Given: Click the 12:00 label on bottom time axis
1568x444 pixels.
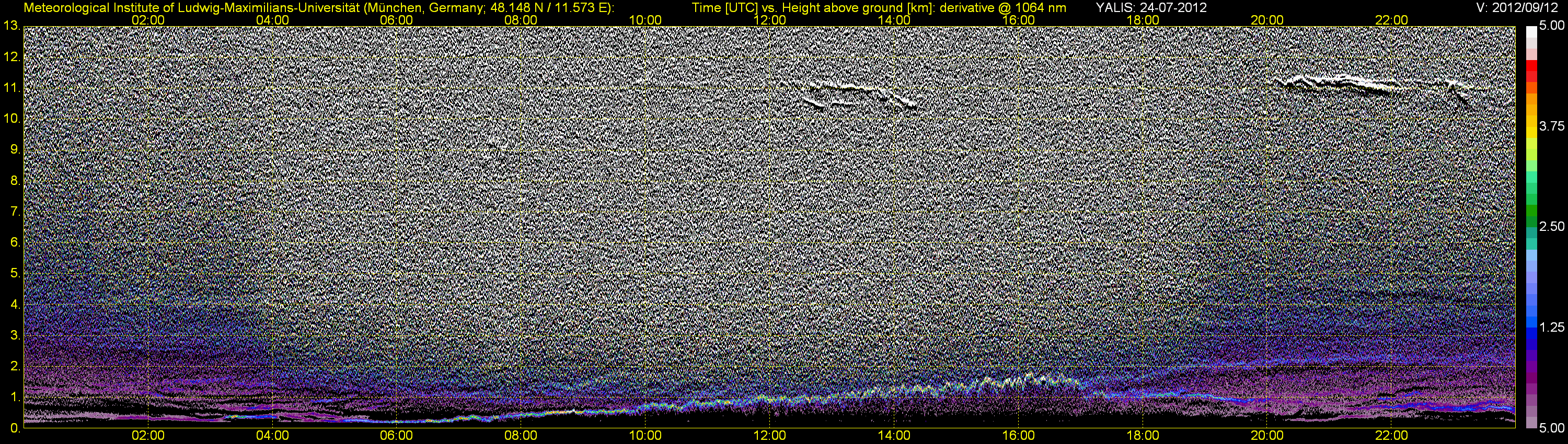Looking at the screenshot, I should click(x=769, y=436).
